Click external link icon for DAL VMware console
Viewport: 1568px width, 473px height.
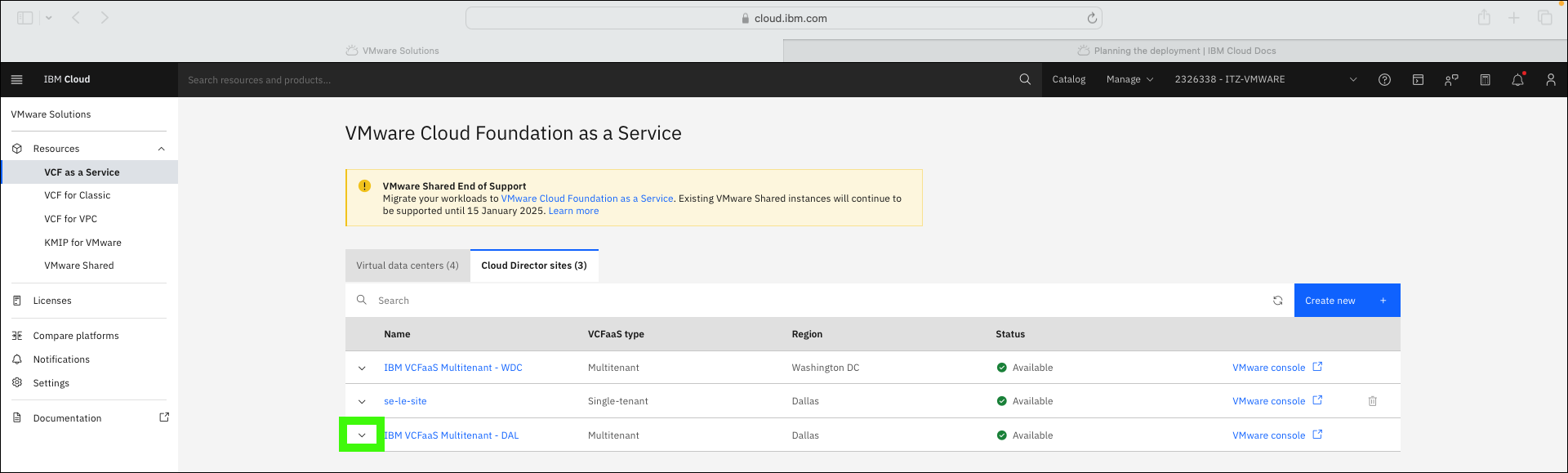pyautogui.click(x=1317, y=435)
